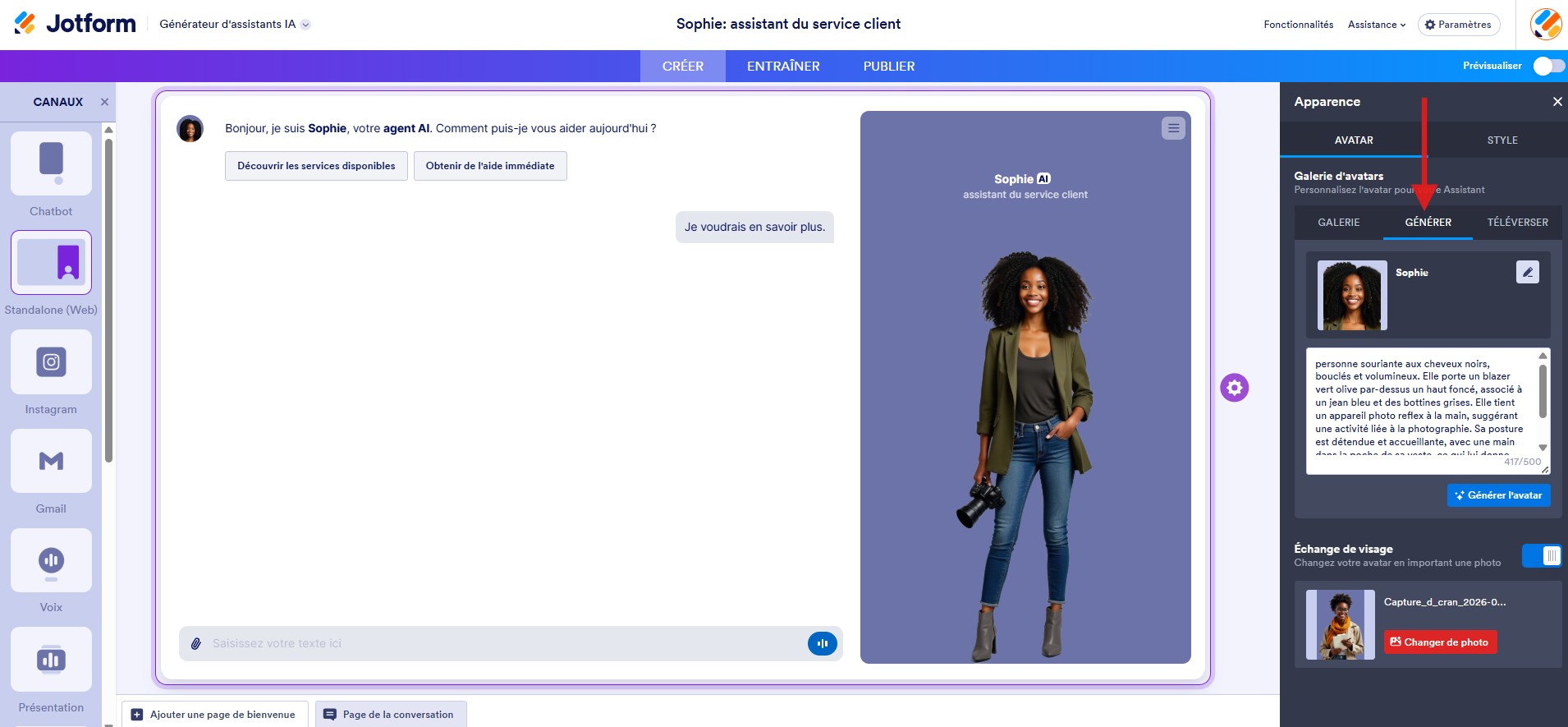Open the TÉLÉVERSER avatar tab
This screenshot has width=1568, height=727.
[1517, 223]
